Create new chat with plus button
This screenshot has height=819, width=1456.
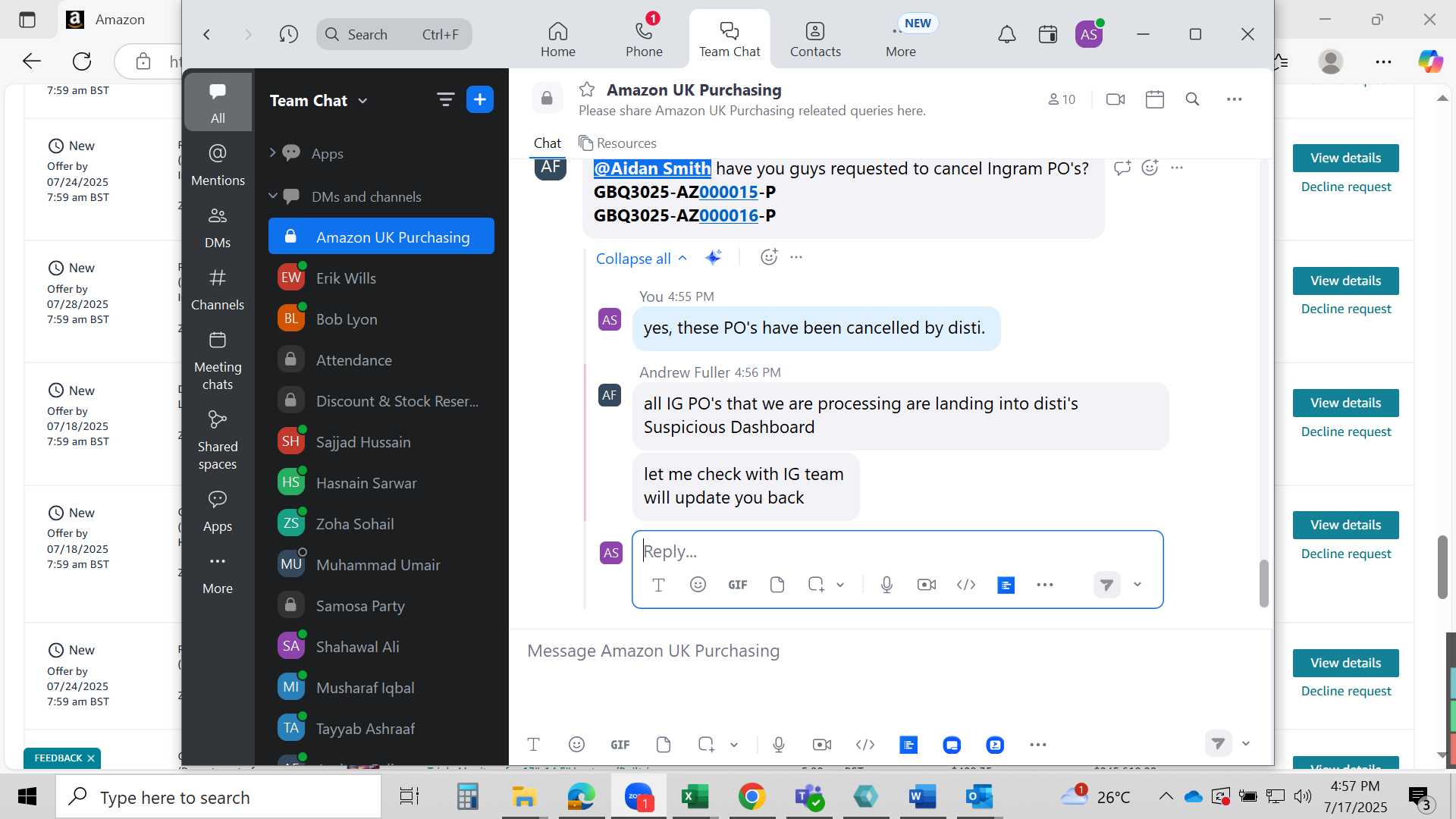480,99
